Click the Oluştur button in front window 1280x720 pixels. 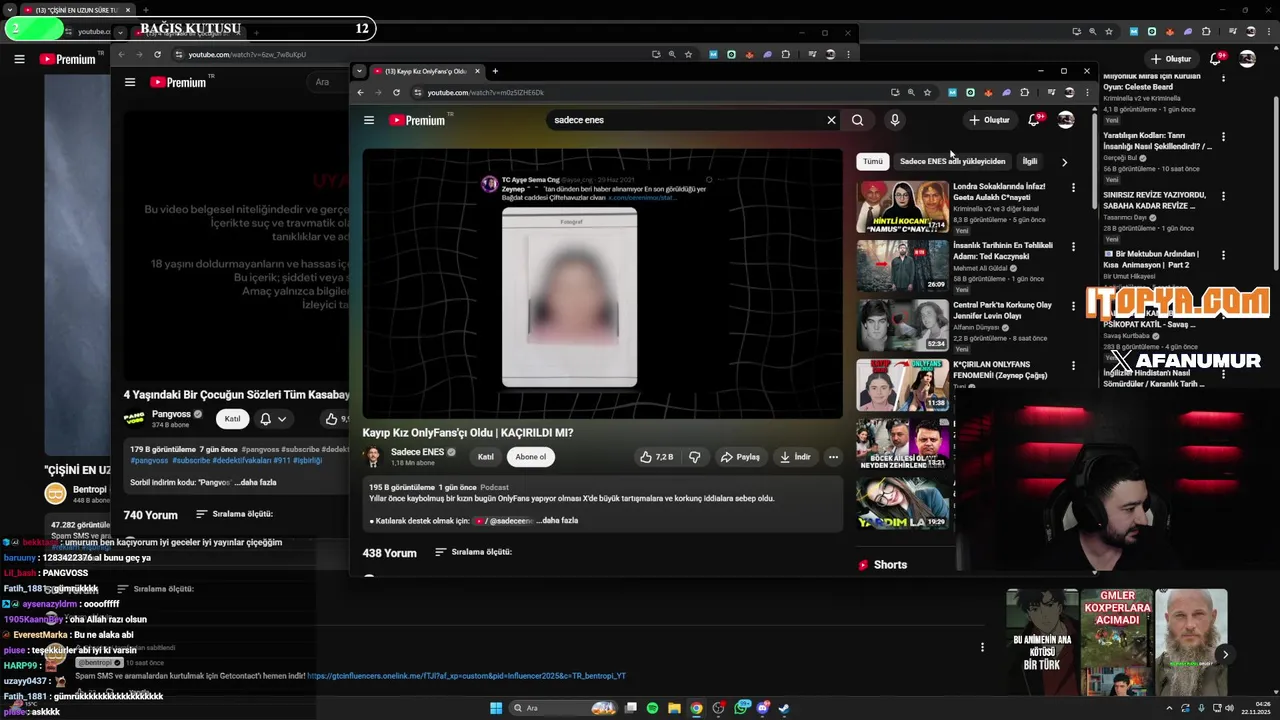pyautogui.click(x=990, y=120)
